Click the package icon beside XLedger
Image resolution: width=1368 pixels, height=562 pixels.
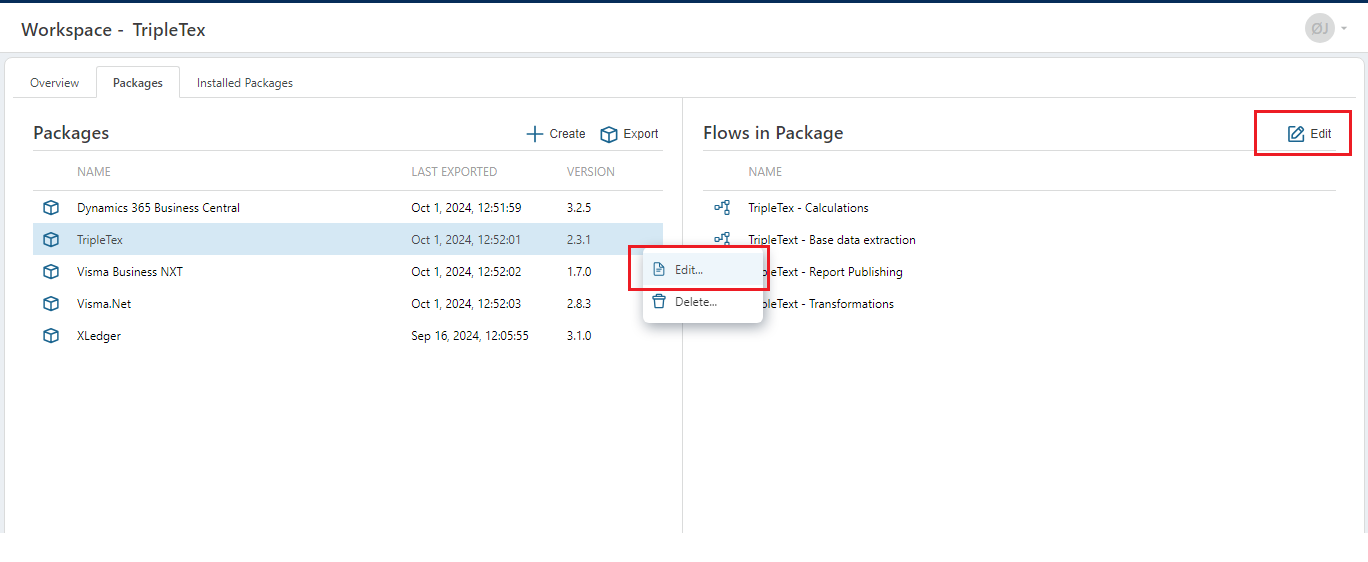tap(51, 336)
